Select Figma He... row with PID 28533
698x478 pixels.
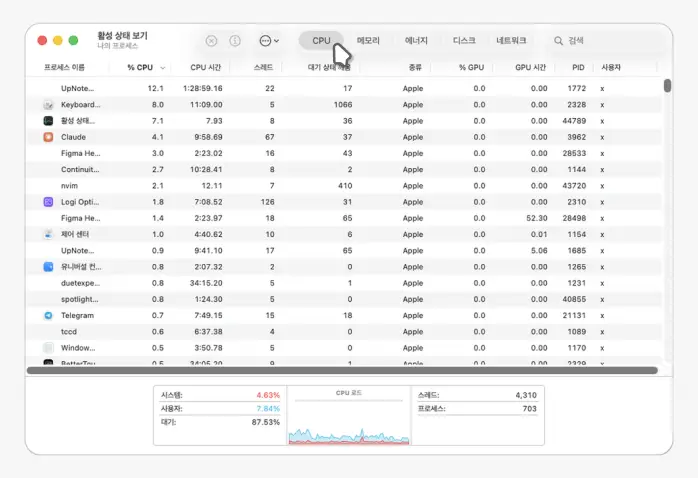[x=344, y=154]
